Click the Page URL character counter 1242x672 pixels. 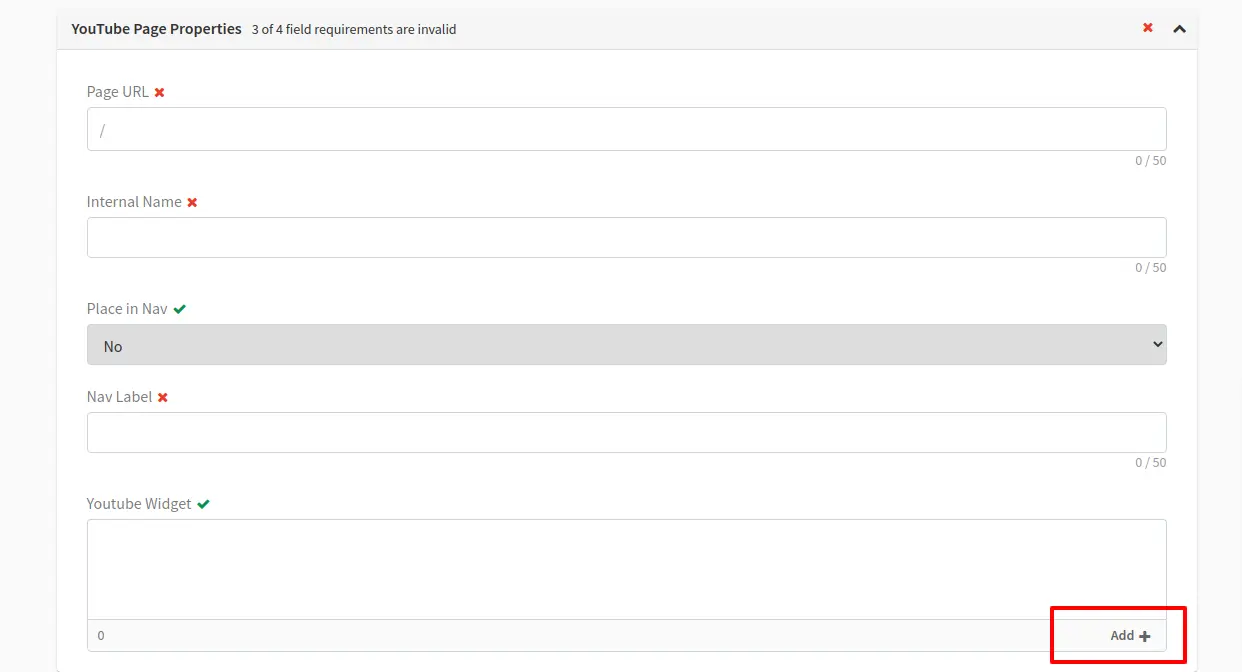1150,161
